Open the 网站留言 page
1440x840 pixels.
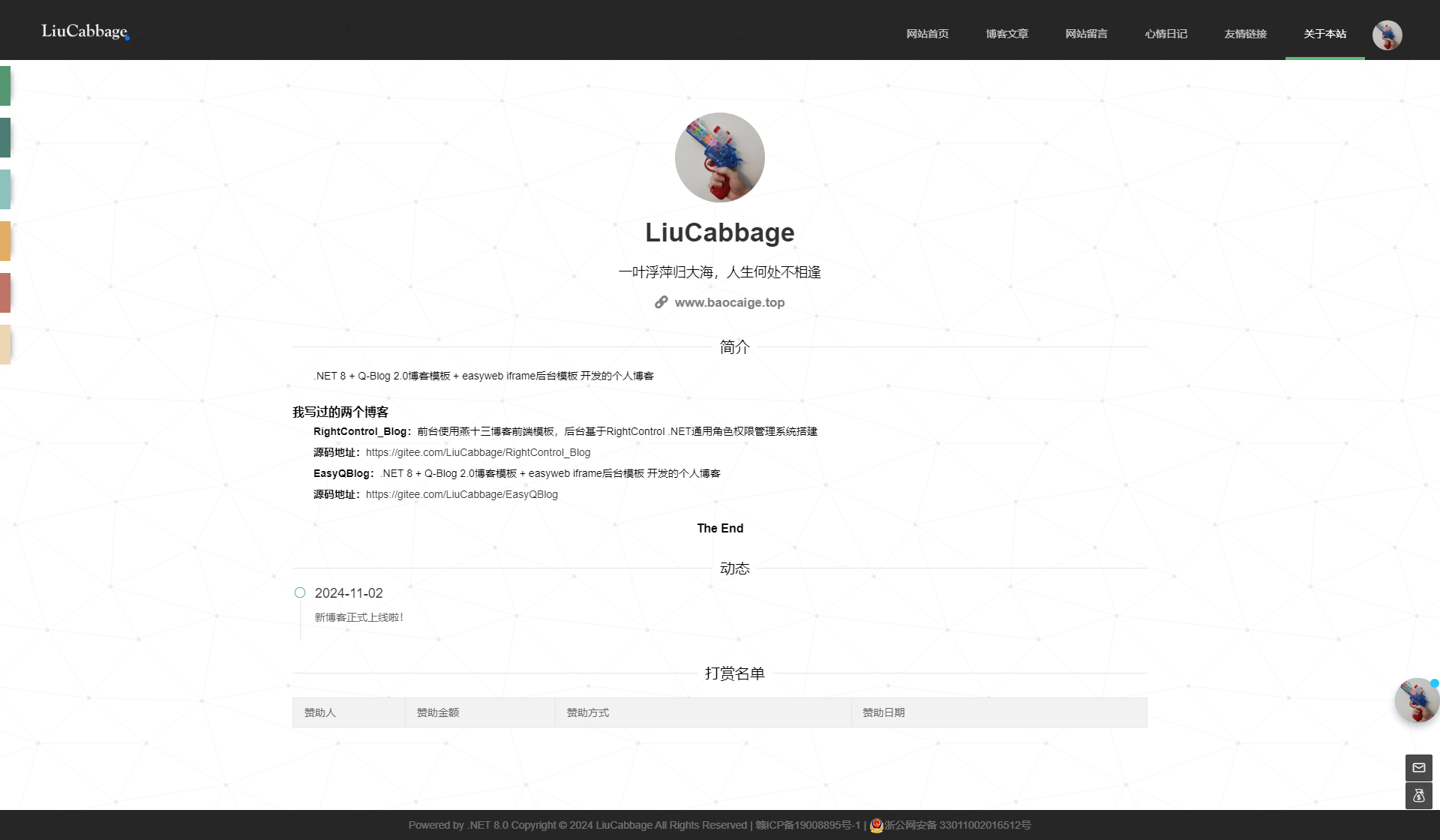click(1086, 34)
